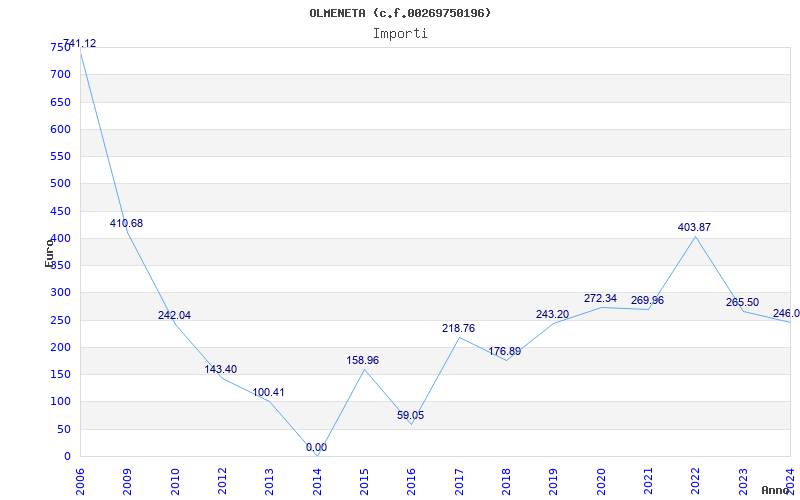Click the data label 243.20
The height and width of the screenshot is (500, 800).
pyautogui.click(x=552, y=315)
